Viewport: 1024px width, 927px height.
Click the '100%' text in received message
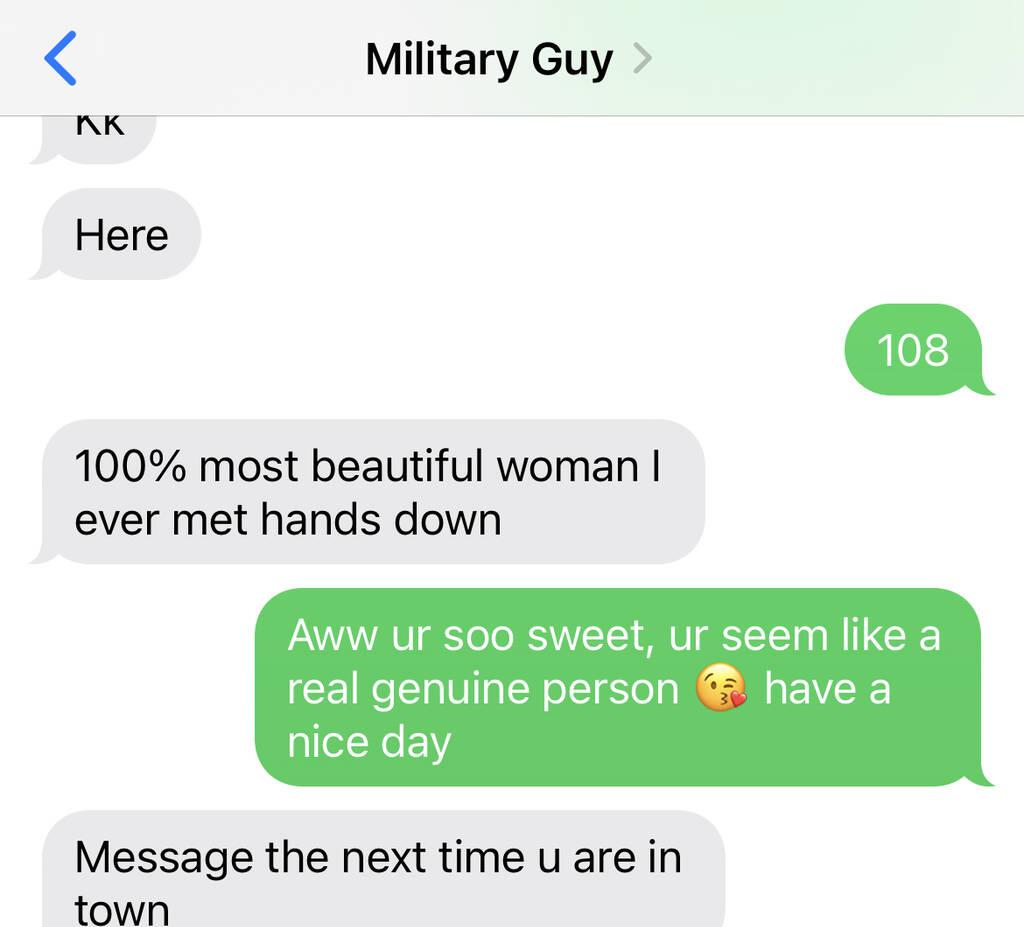coord(130,466)
